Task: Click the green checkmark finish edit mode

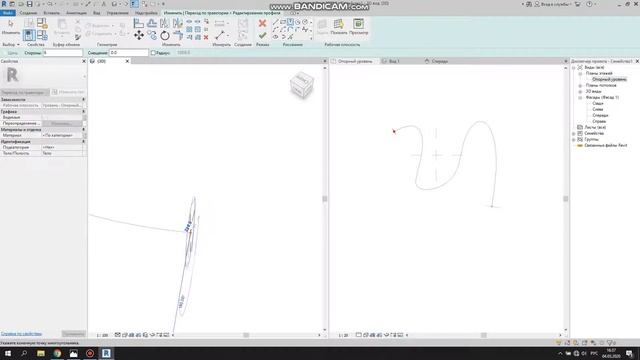Action: point(262,36)
